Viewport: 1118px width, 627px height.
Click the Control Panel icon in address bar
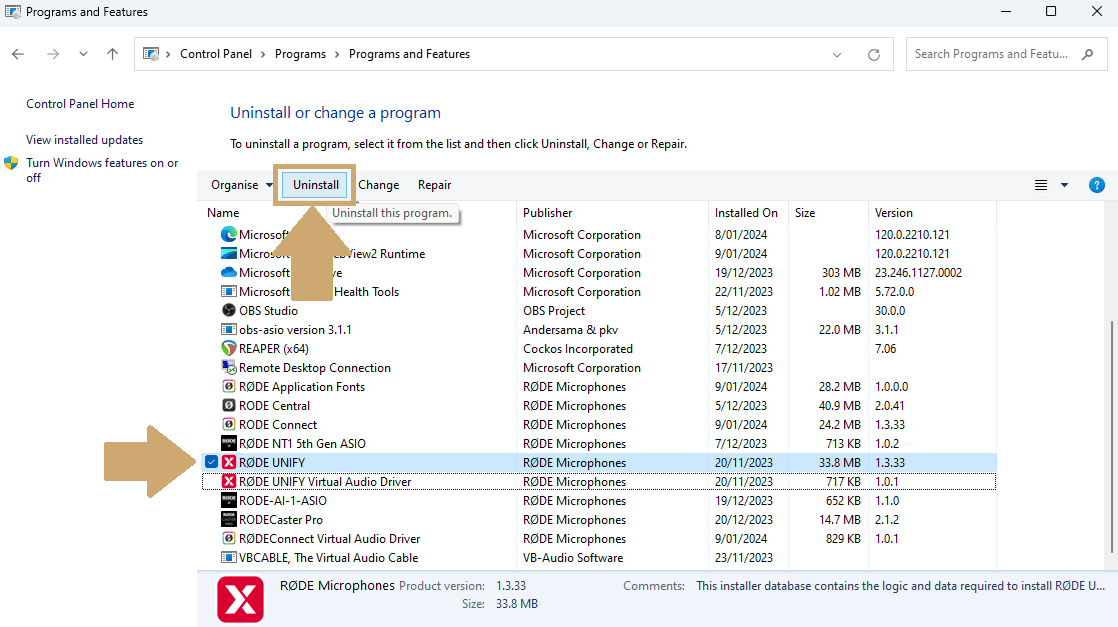tap(150, 53)
